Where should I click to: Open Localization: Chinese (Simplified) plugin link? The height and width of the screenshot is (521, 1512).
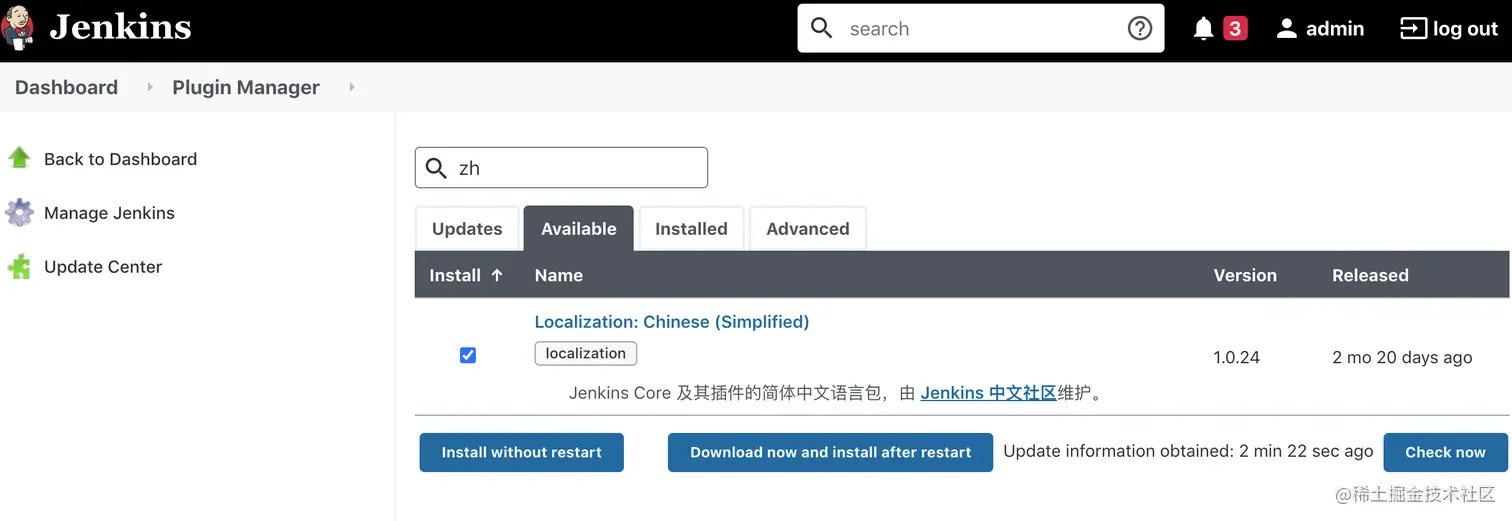(x=672, y=322)
